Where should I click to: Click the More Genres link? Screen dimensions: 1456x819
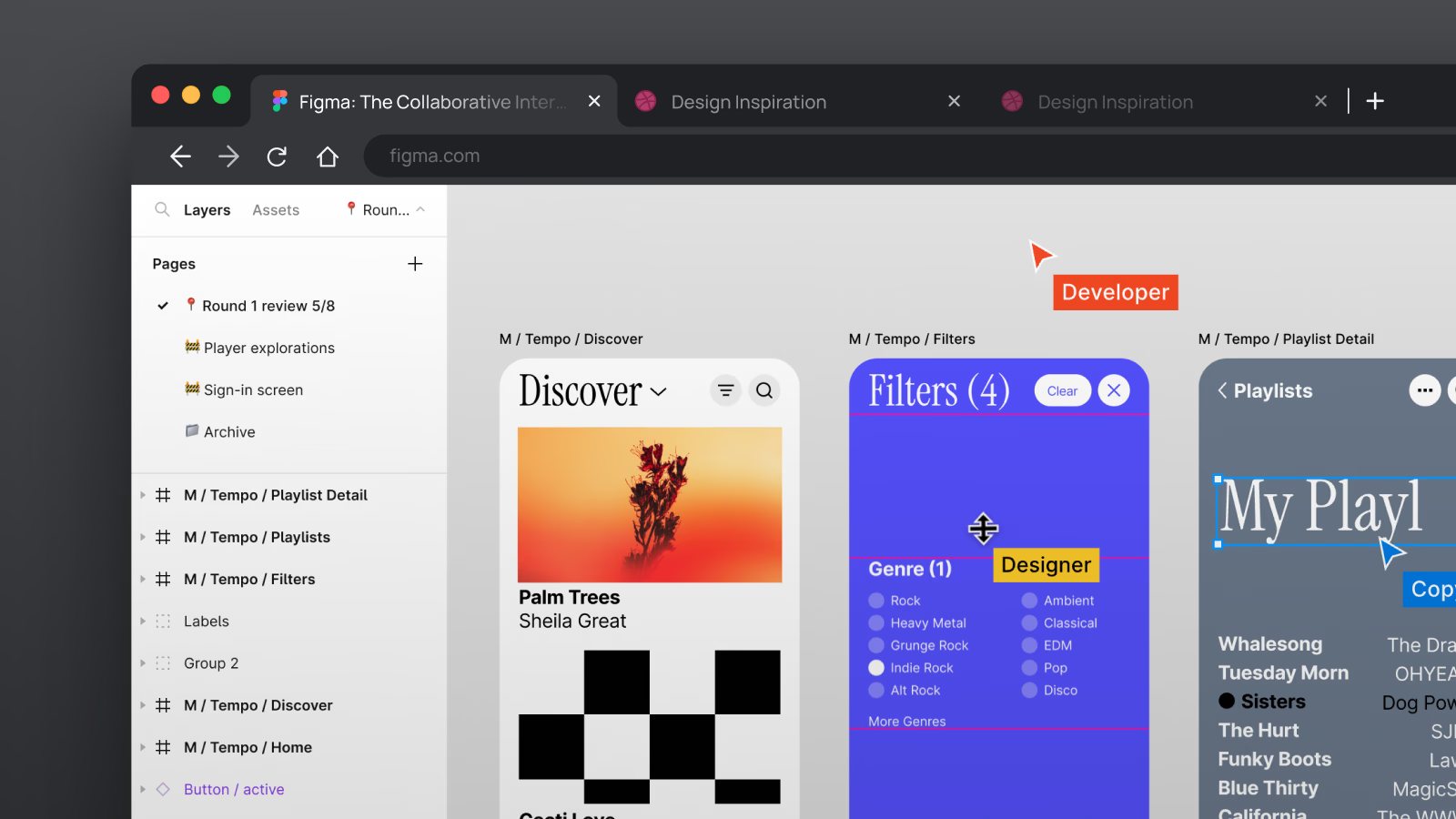coord(906,722)
